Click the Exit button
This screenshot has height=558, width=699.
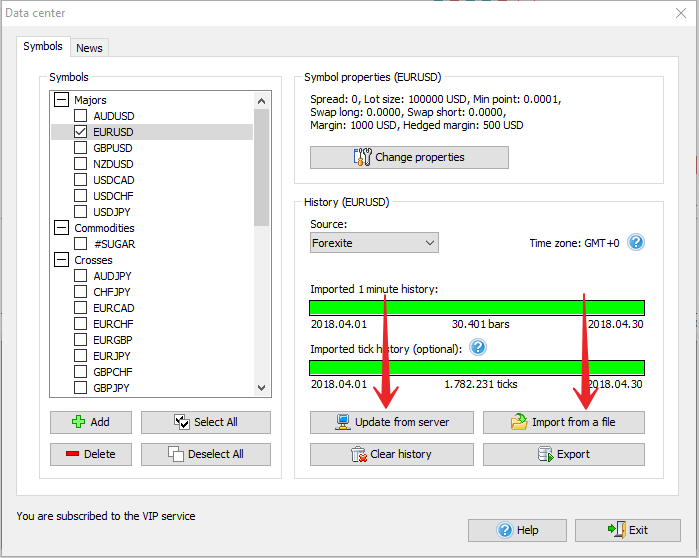[x=627, y=530]
